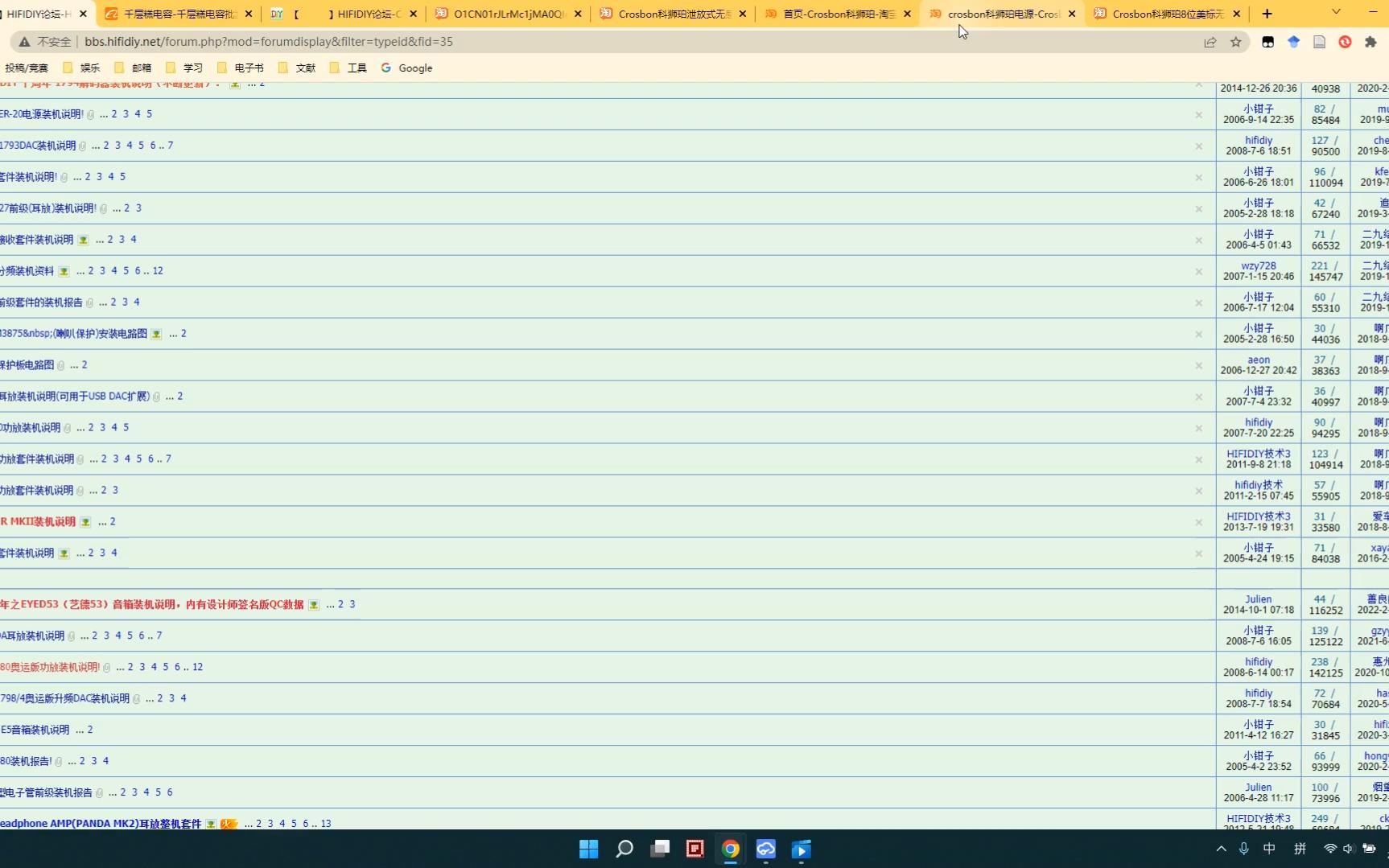Open author Julien on EYED53 thread row
Image resolution: width=1389 pixels, height=868 pixels.
1259,599
